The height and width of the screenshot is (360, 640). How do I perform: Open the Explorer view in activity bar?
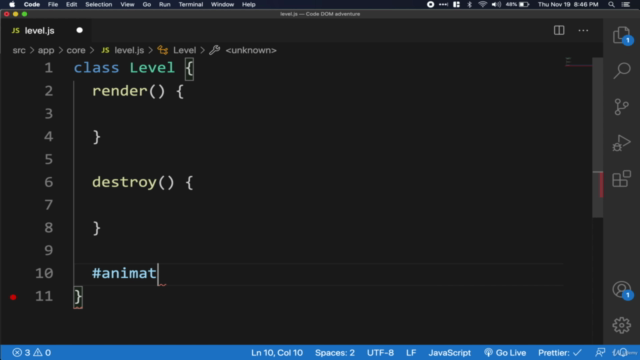(621, 35)
